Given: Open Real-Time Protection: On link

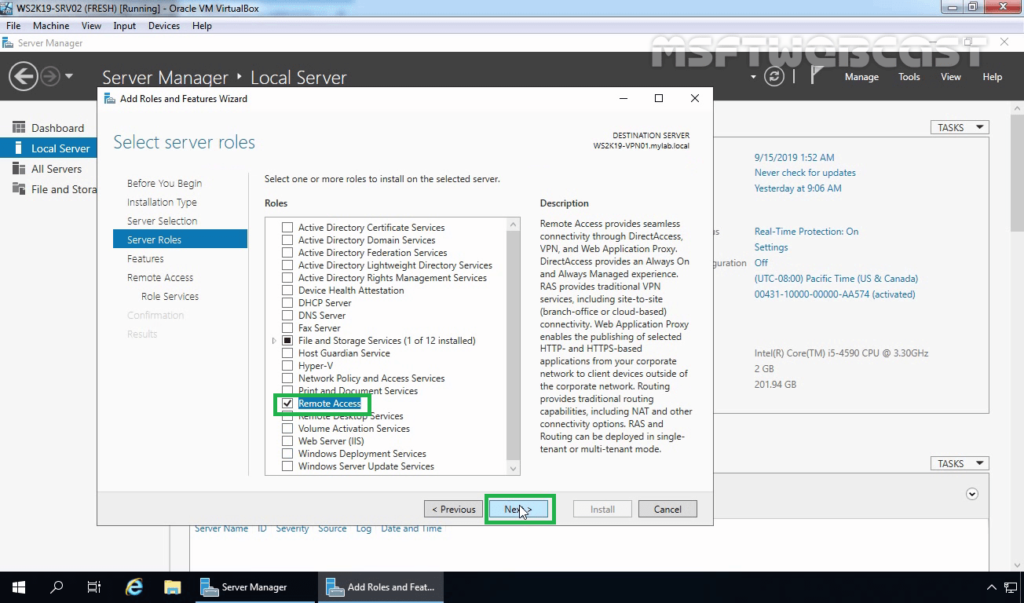Looking at the screenshot, I should [x=806, y=231].
